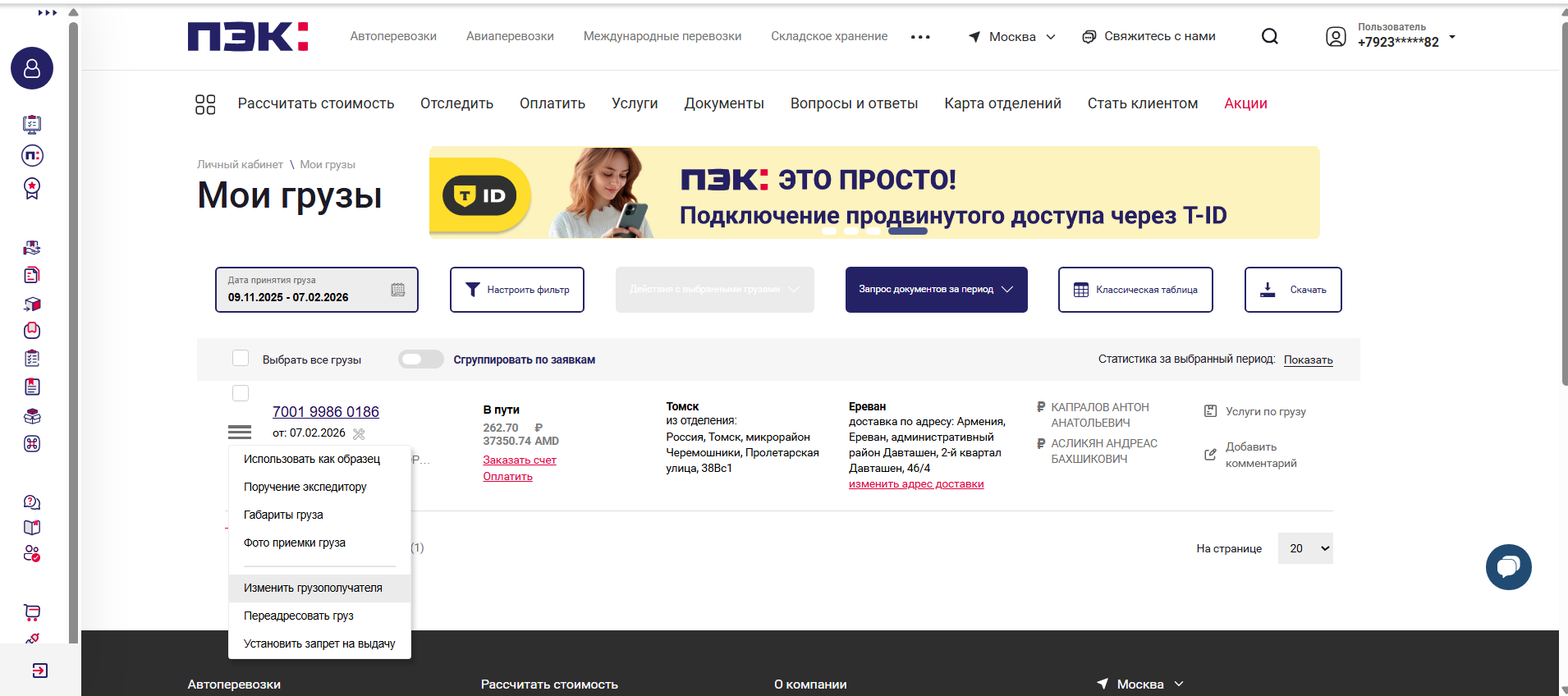Click the checklist monitor icon in sidebar
Viewport: 1568px width, 696px height.
[32, 125]
